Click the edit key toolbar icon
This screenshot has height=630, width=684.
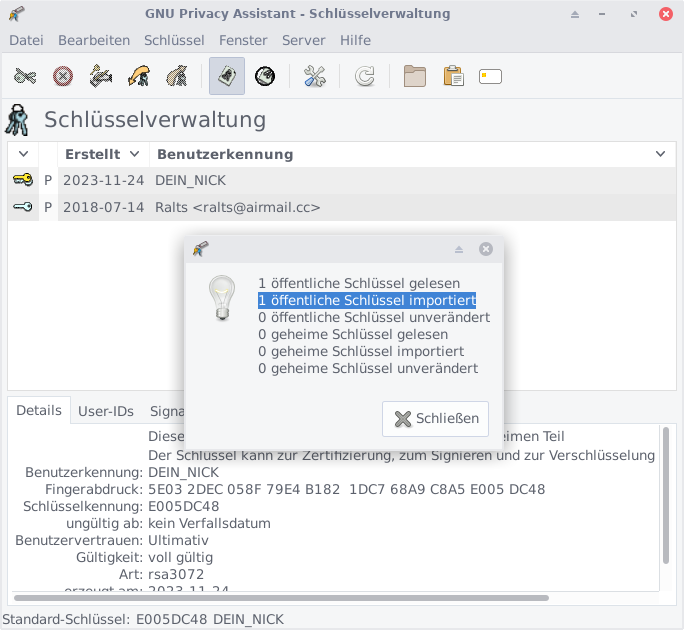click(x=25, y=76)
